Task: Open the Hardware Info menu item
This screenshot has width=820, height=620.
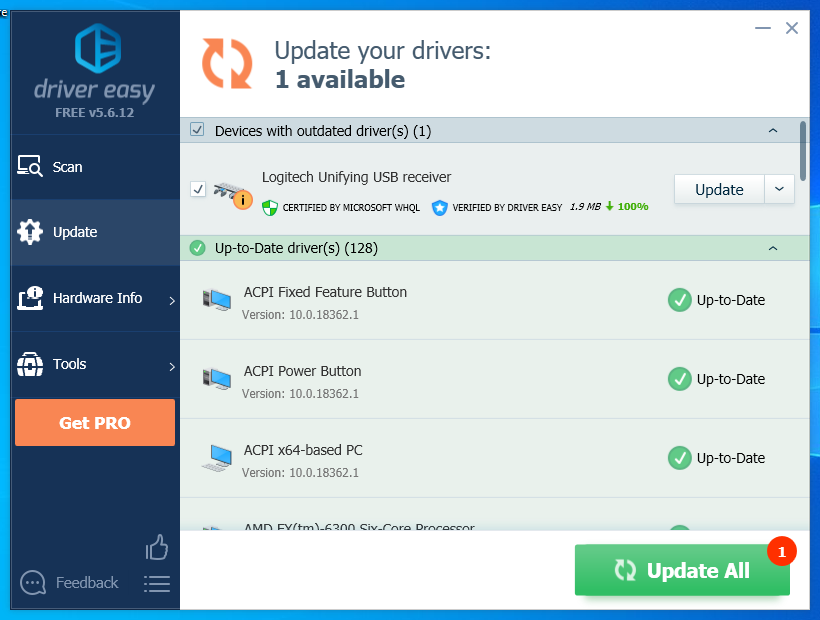Action: tap(95, 298)
